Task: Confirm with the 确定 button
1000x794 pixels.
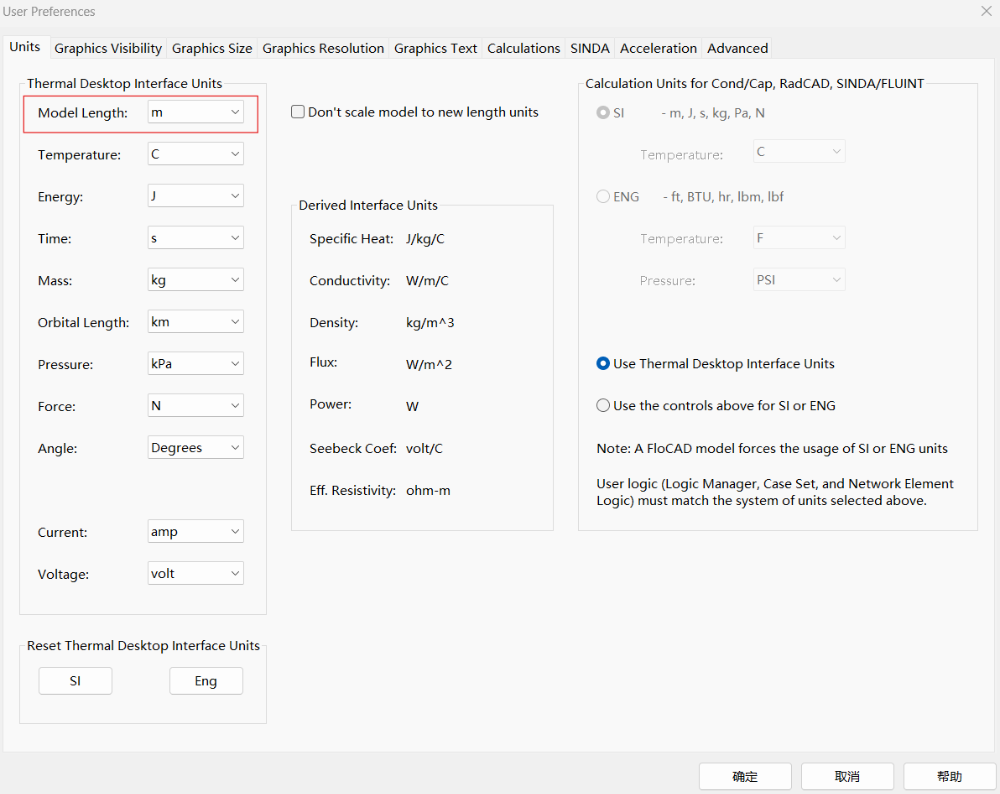Action: [x=745, y=777]
